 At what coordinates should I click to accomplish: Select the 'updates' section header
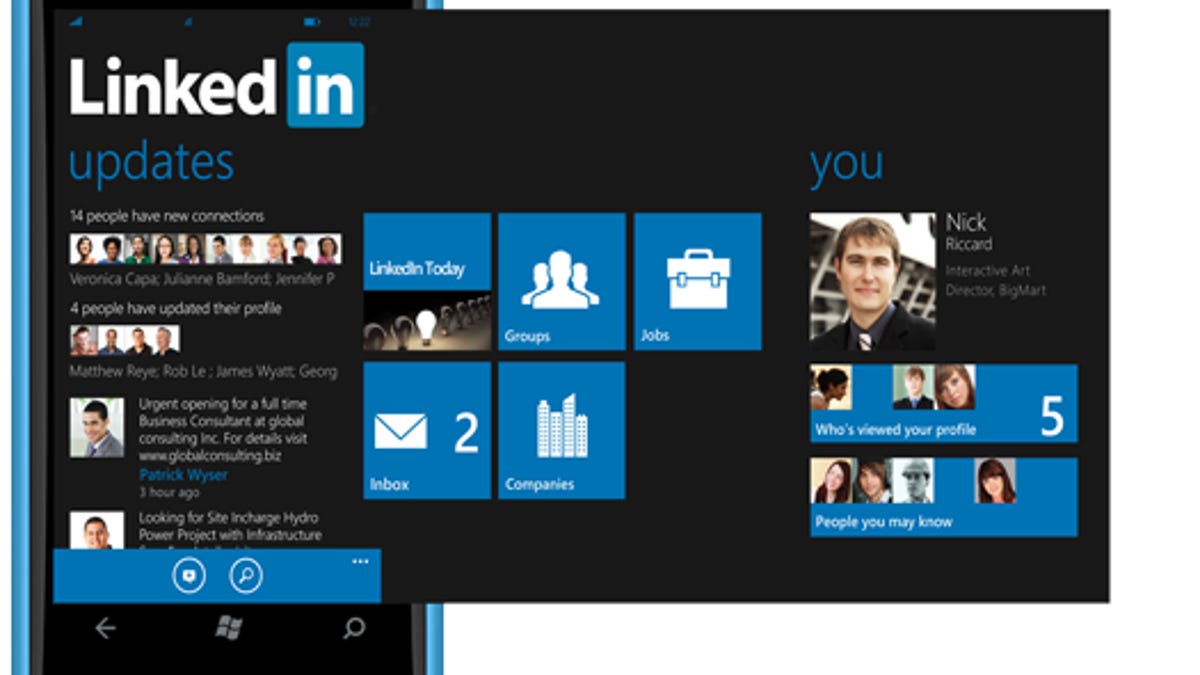pyautogui.click(x=151, y=162)
